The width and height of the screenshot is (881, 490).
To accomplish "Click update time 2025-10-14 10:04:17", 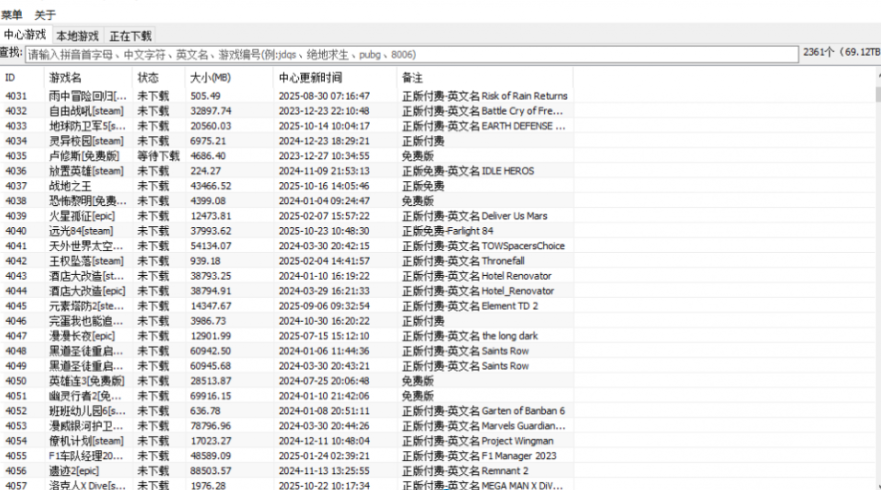I will tap(324, 126).
